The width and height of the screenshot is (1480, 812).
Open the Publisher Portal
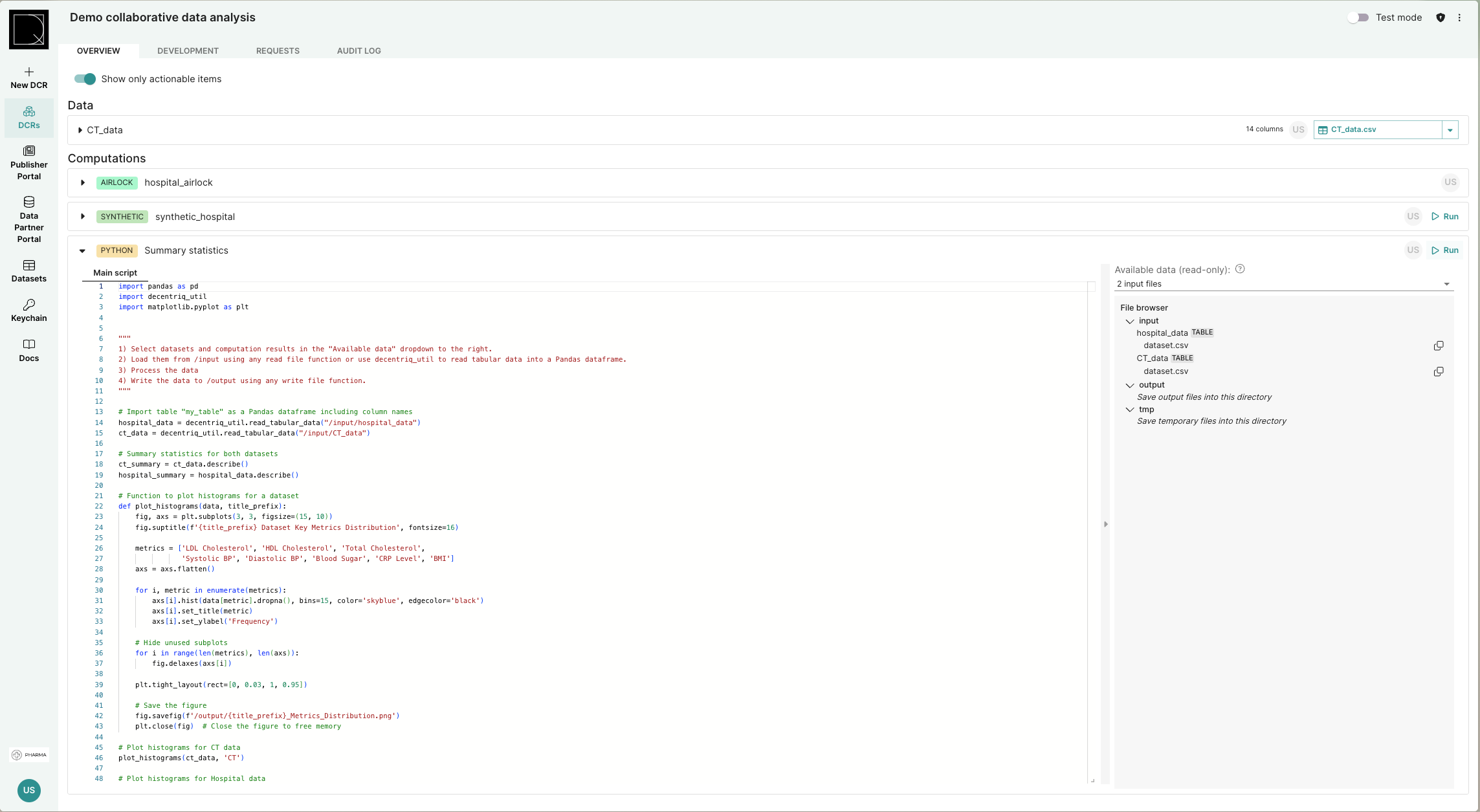(x=29, y=163)
